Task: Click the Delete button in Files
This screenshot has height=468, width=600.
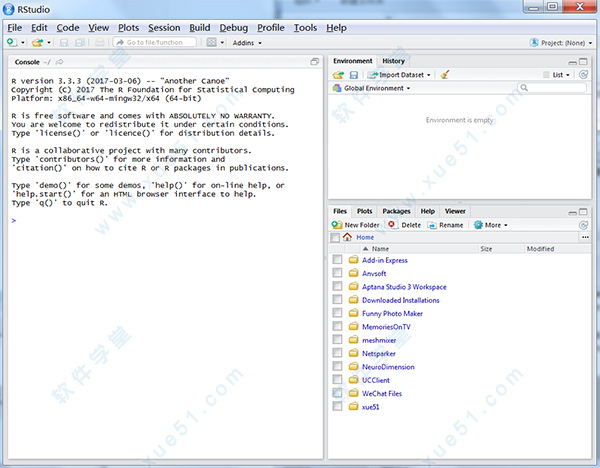Action: (404, 225)
